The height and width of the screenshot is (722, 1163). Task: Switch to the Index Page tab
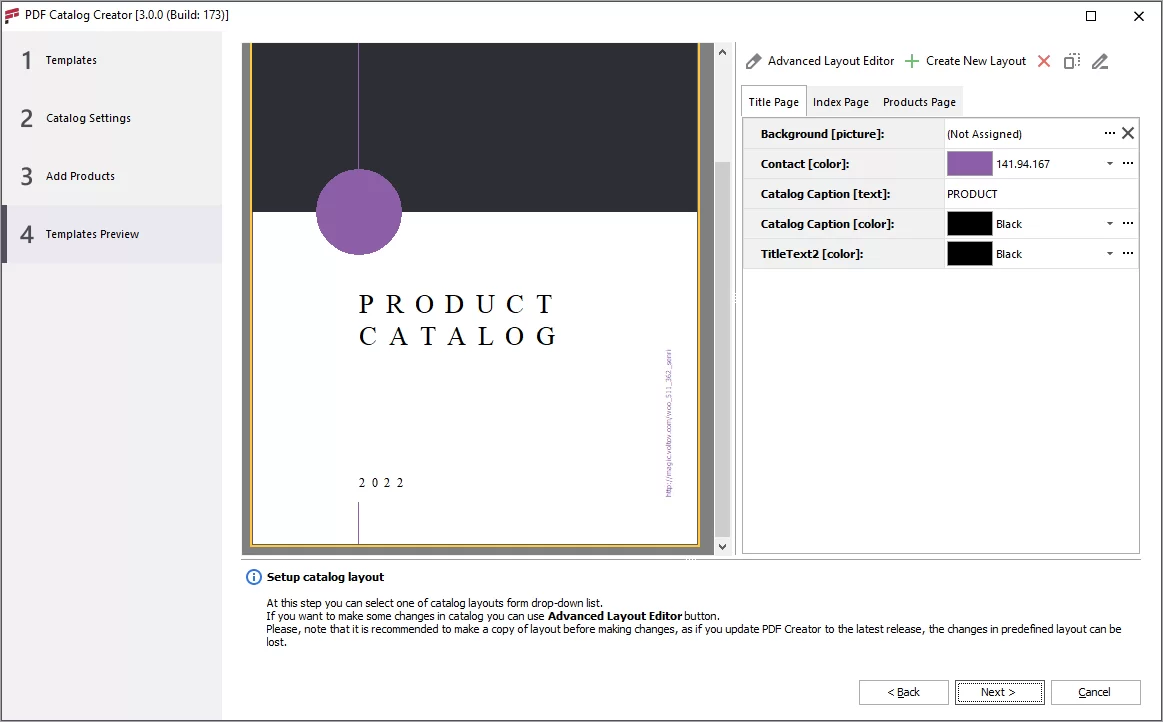[840, 101]
